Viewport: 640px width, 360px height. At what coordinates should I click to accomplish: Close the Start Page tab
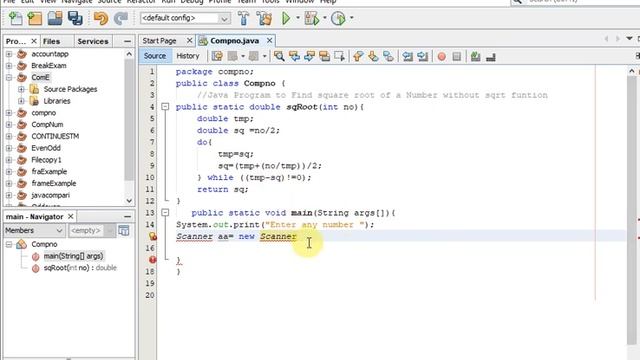pyautogui.click(x=189, y=40)
